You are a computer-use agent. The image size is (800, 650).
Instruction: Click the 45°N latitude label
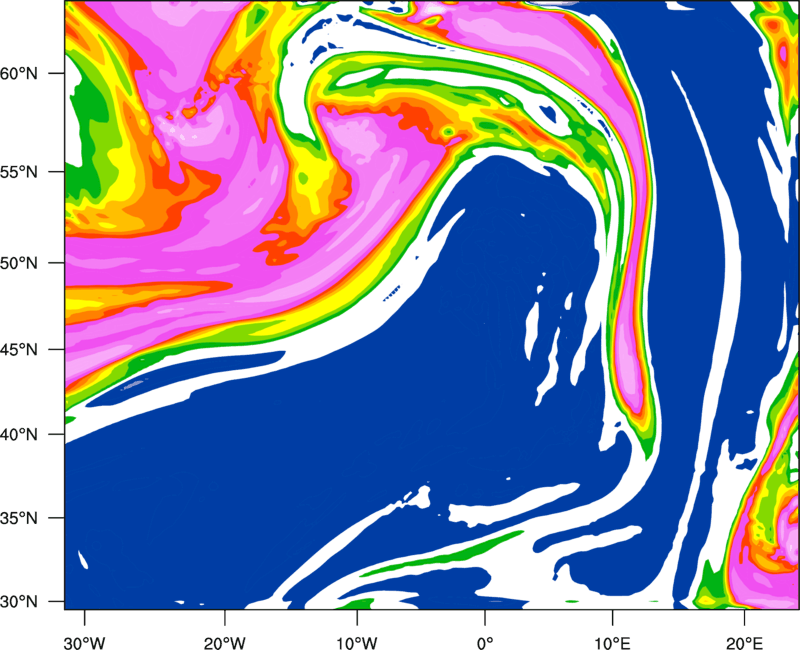pos(19,349)
